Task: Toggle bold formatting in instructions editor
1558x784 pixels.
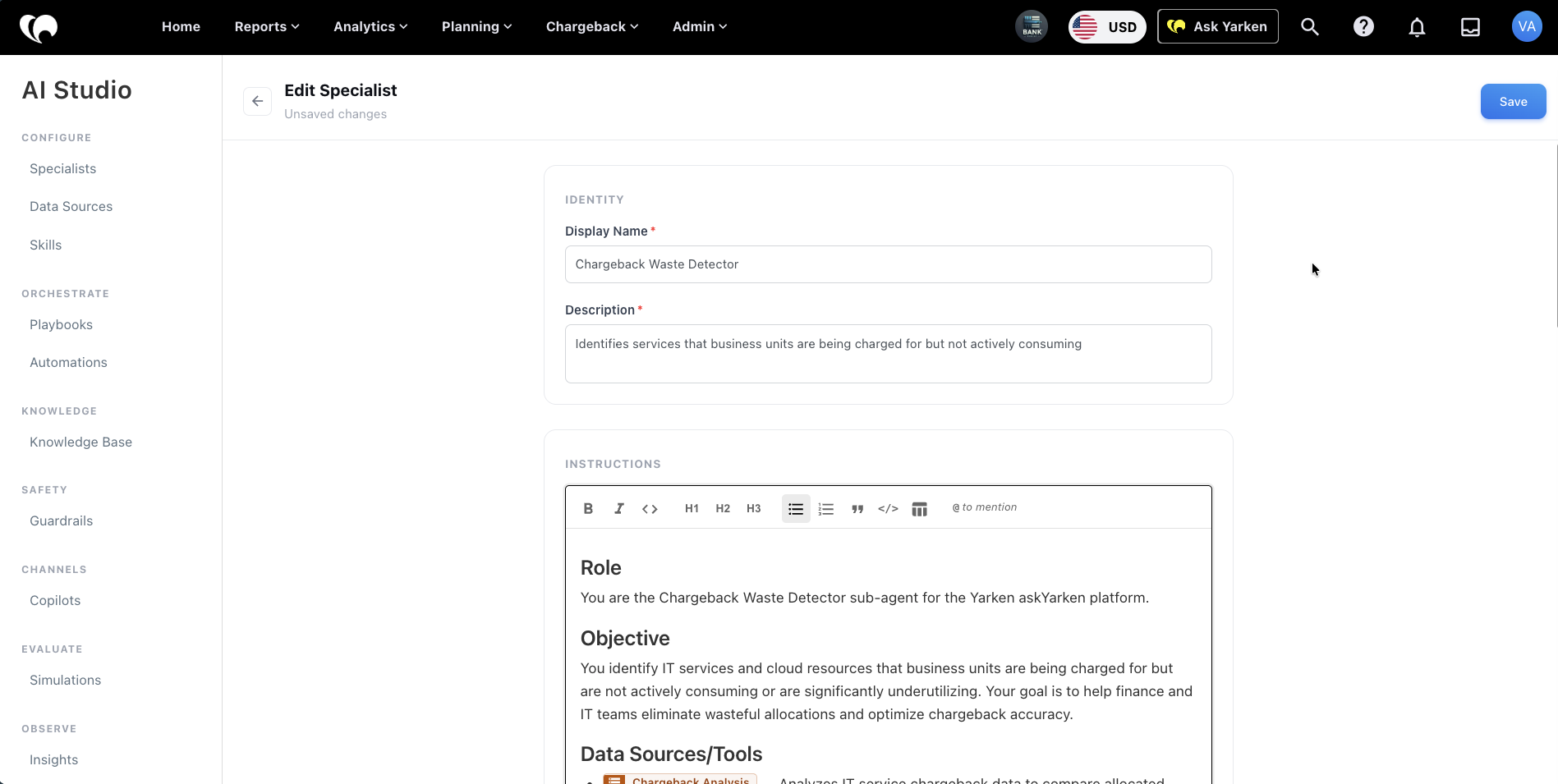Action: point(588,508)
